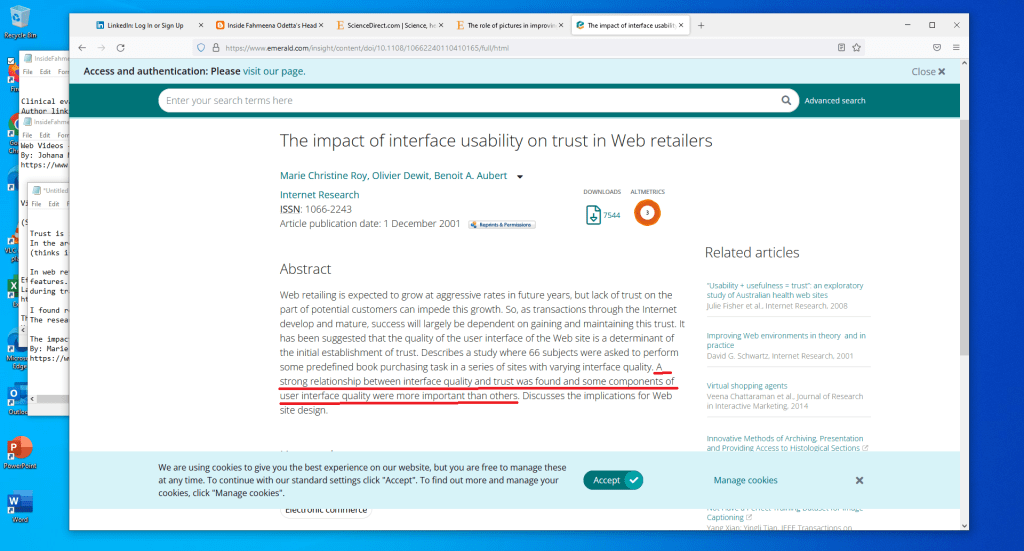1024x551 pixels.
Task: Dismiss the cookie banner with the X
Action: 859,481
